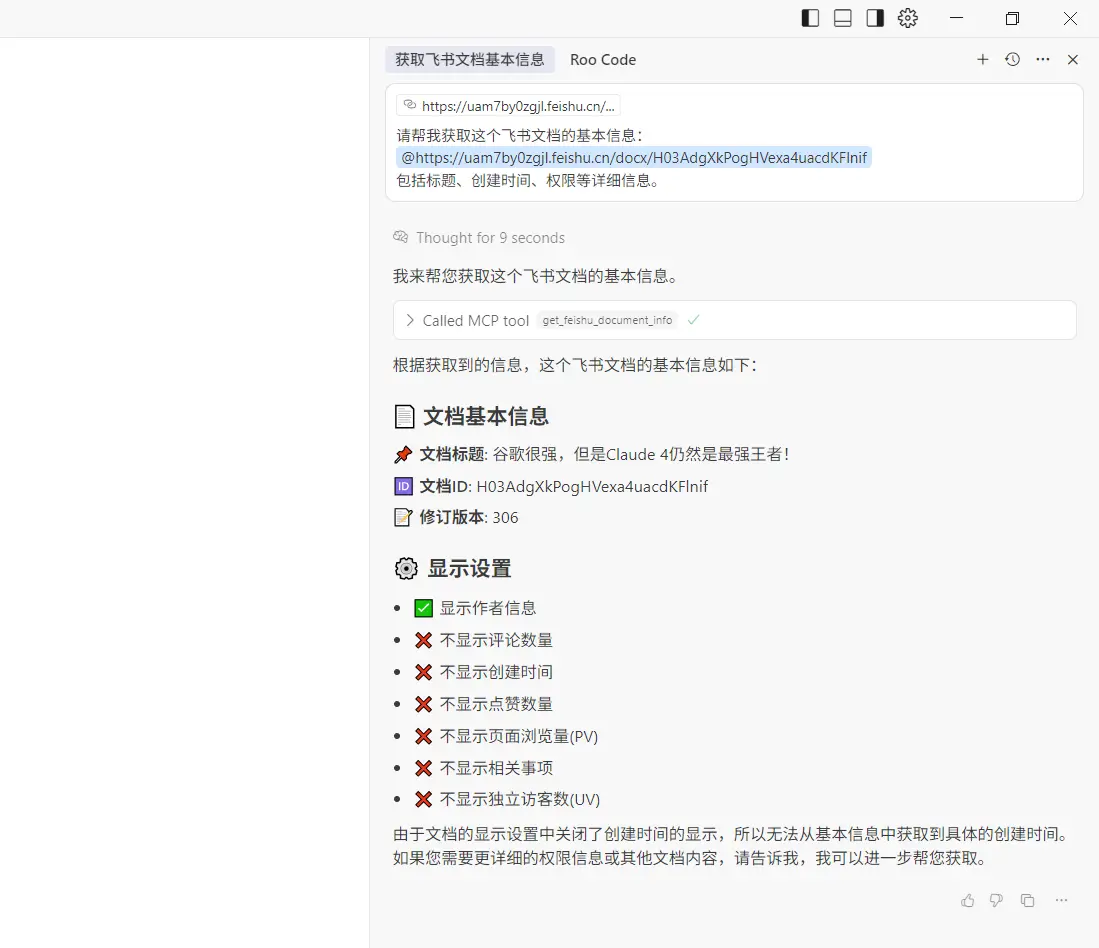Image resolution: width=1099 pixels, height=948 pixels.
Task: Click the 文档基本信息 heading
Action: tap(485, 416)
